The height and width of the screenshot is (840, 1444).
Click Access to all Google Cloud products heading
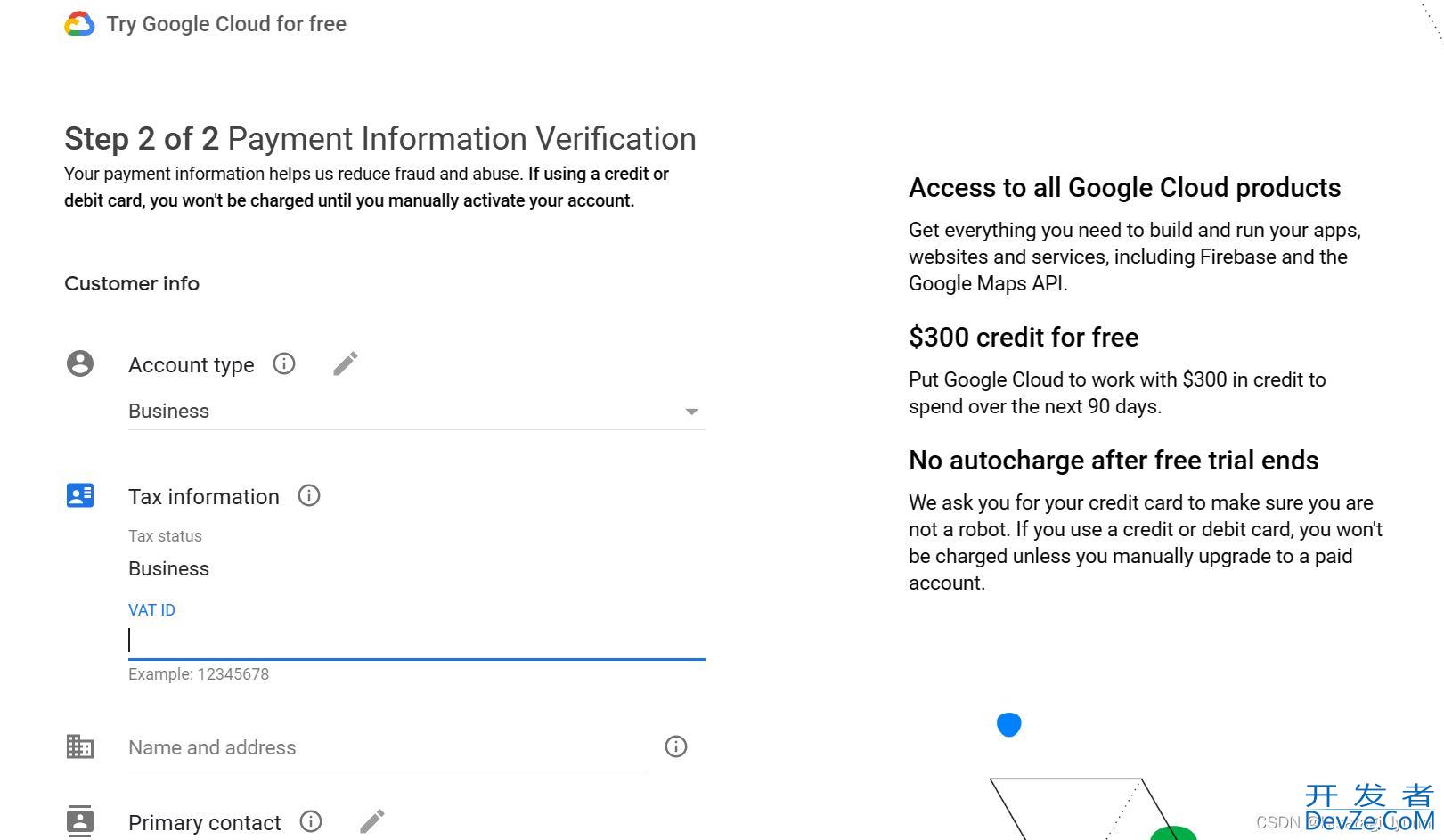(x=1124, y=188)
